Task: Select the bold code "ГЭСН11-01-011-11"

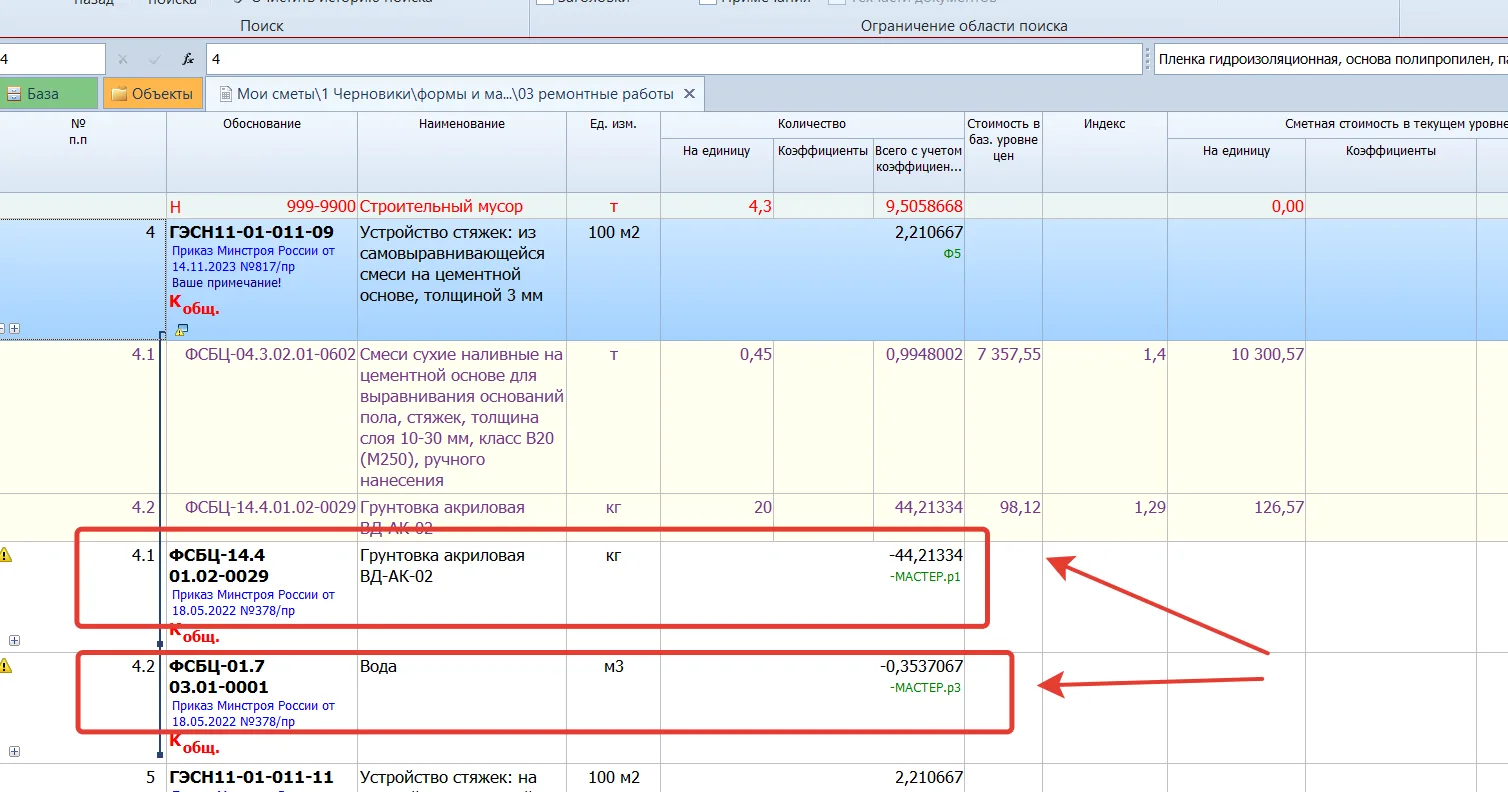Action: 252,777
